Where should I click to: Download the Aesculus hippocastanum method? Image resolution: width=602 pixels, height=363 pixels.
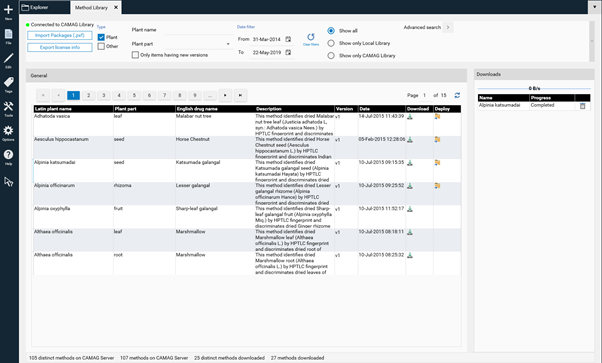click(410, 139)
